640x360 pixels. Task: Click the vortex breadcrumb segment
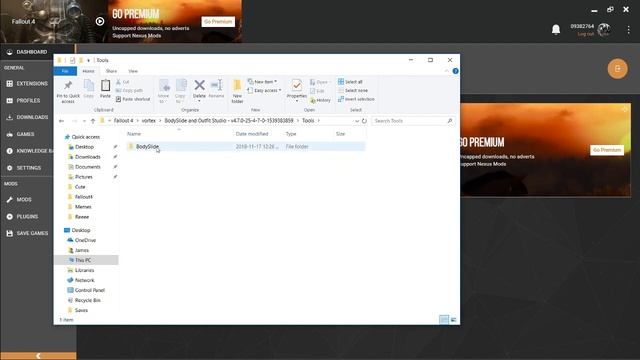(149, 121)
